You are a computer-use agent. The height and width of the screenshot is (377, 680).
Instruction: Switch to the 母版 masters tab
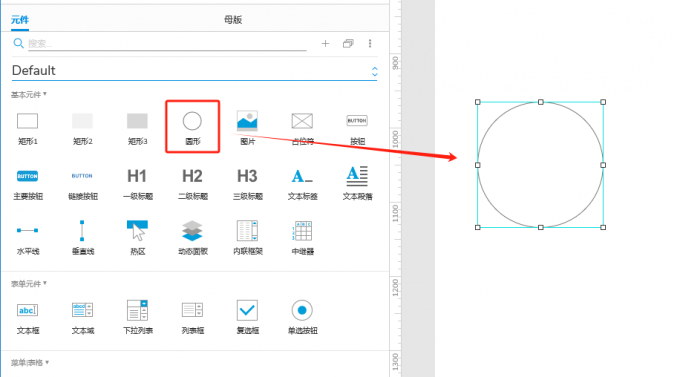pos(233,20)
